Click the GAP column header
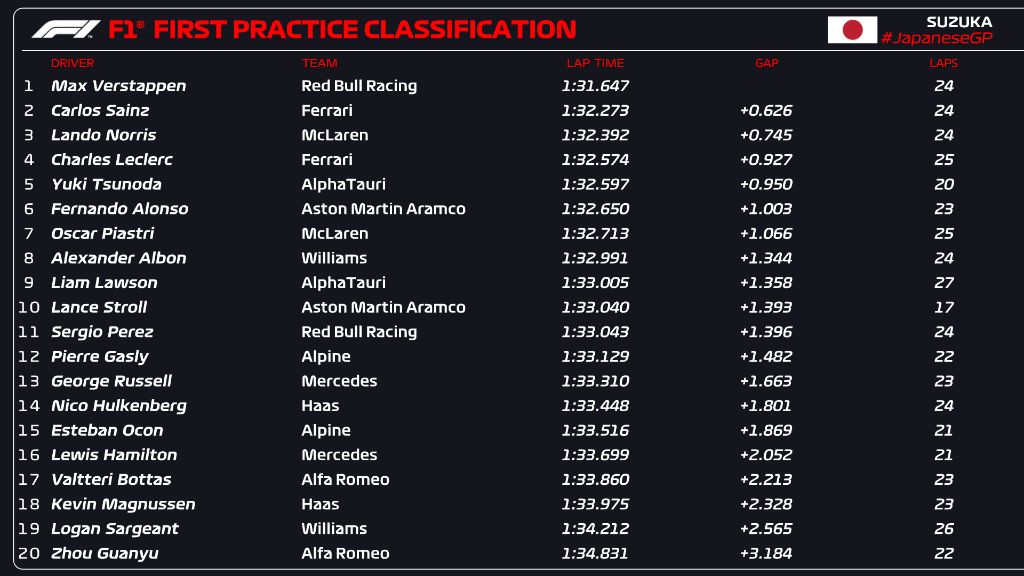 click(x=766, y=63)
